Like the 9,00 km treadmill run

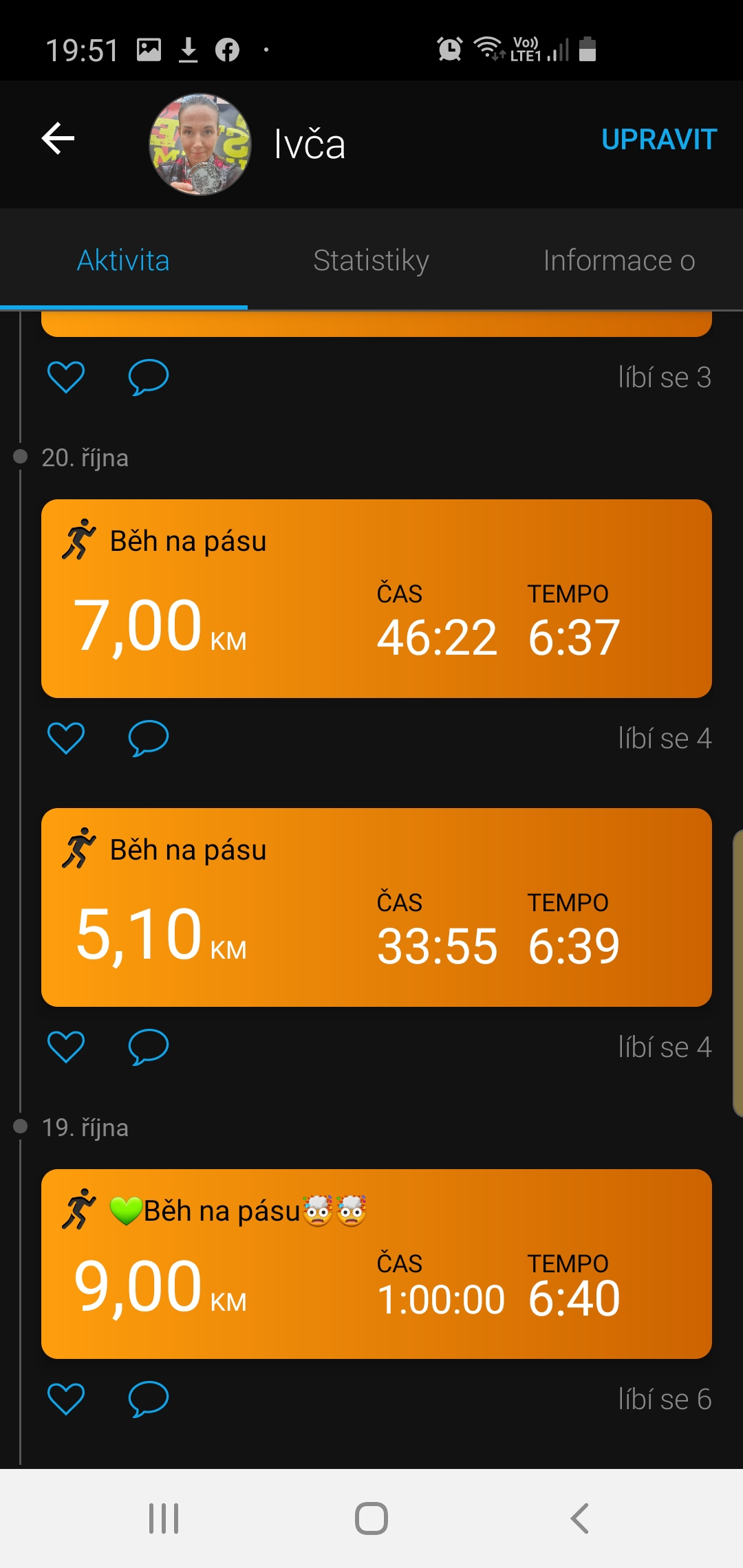(66, 1399)
